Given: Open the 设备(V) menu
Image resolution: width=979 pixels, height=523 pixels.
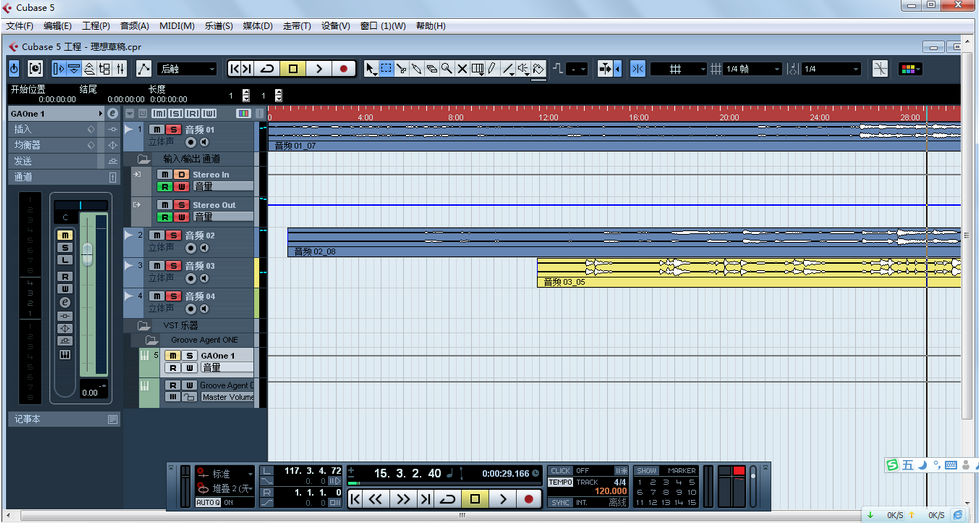Looking at the screenshot, I should [336, 26].
